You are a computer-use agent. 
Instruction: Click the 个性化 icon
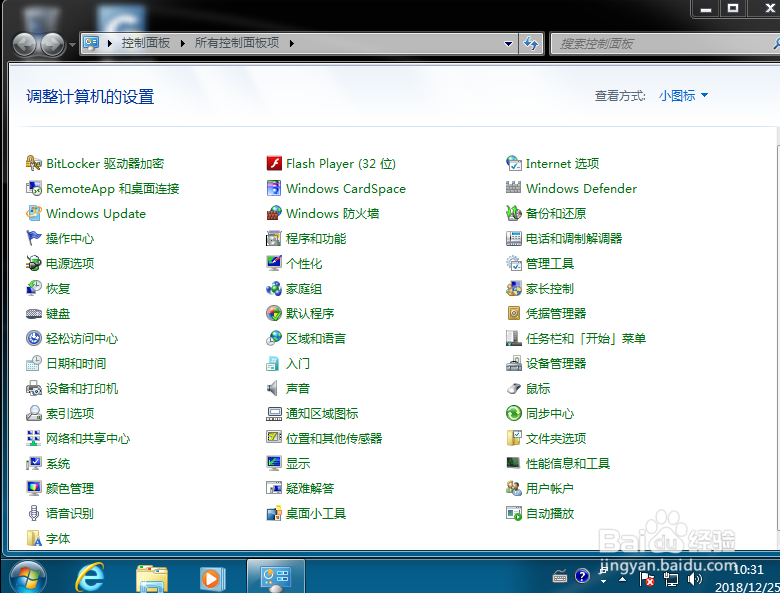(x=274, y=263)
